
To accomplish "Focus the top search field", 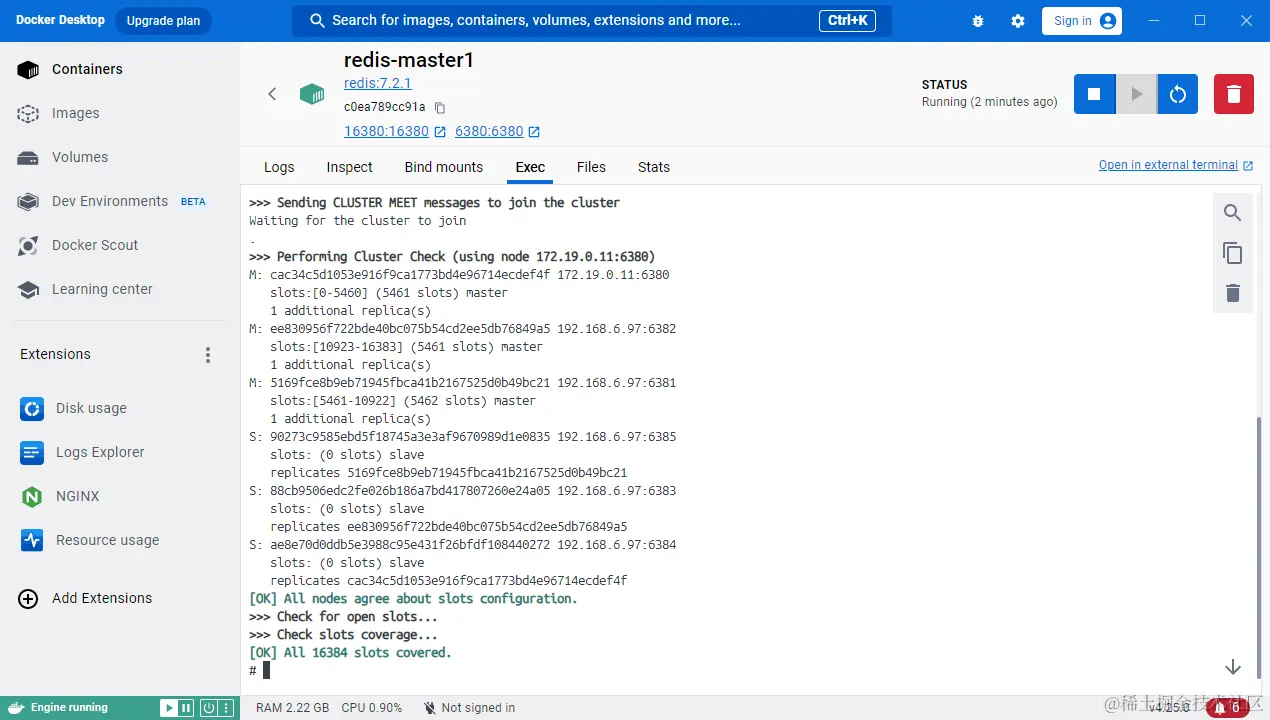I will click(x=591, y=20).
